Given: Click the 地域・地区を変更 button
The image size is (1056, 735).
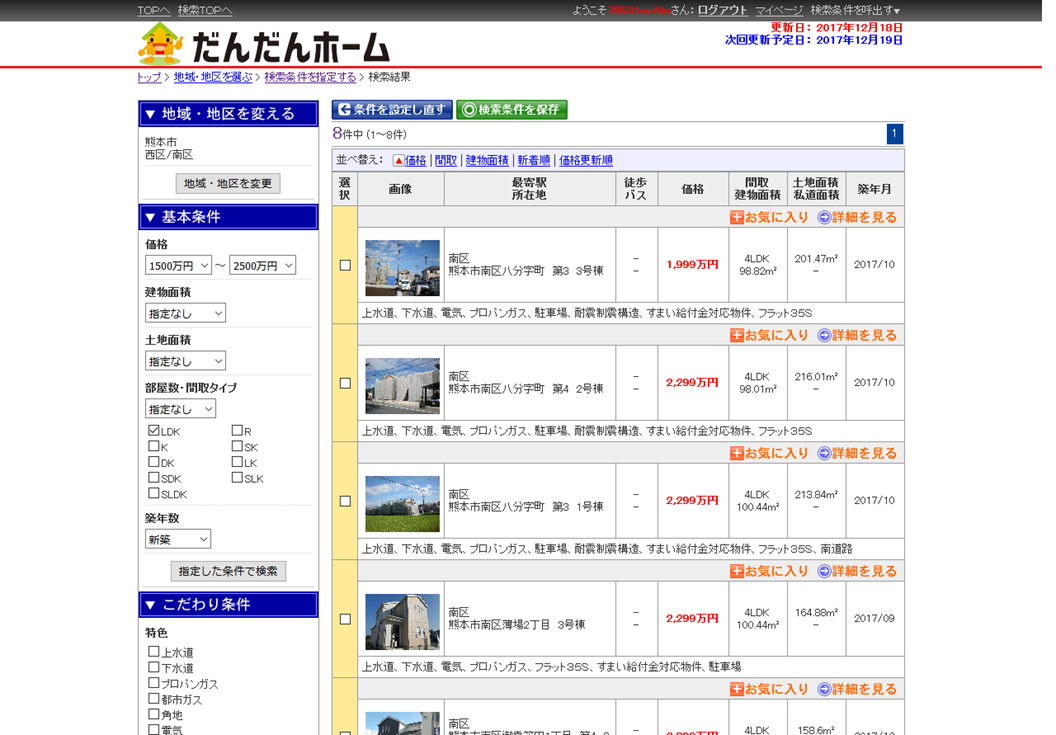Looking at the screenshot, I should pyautogui.click(x=228, y=184).
